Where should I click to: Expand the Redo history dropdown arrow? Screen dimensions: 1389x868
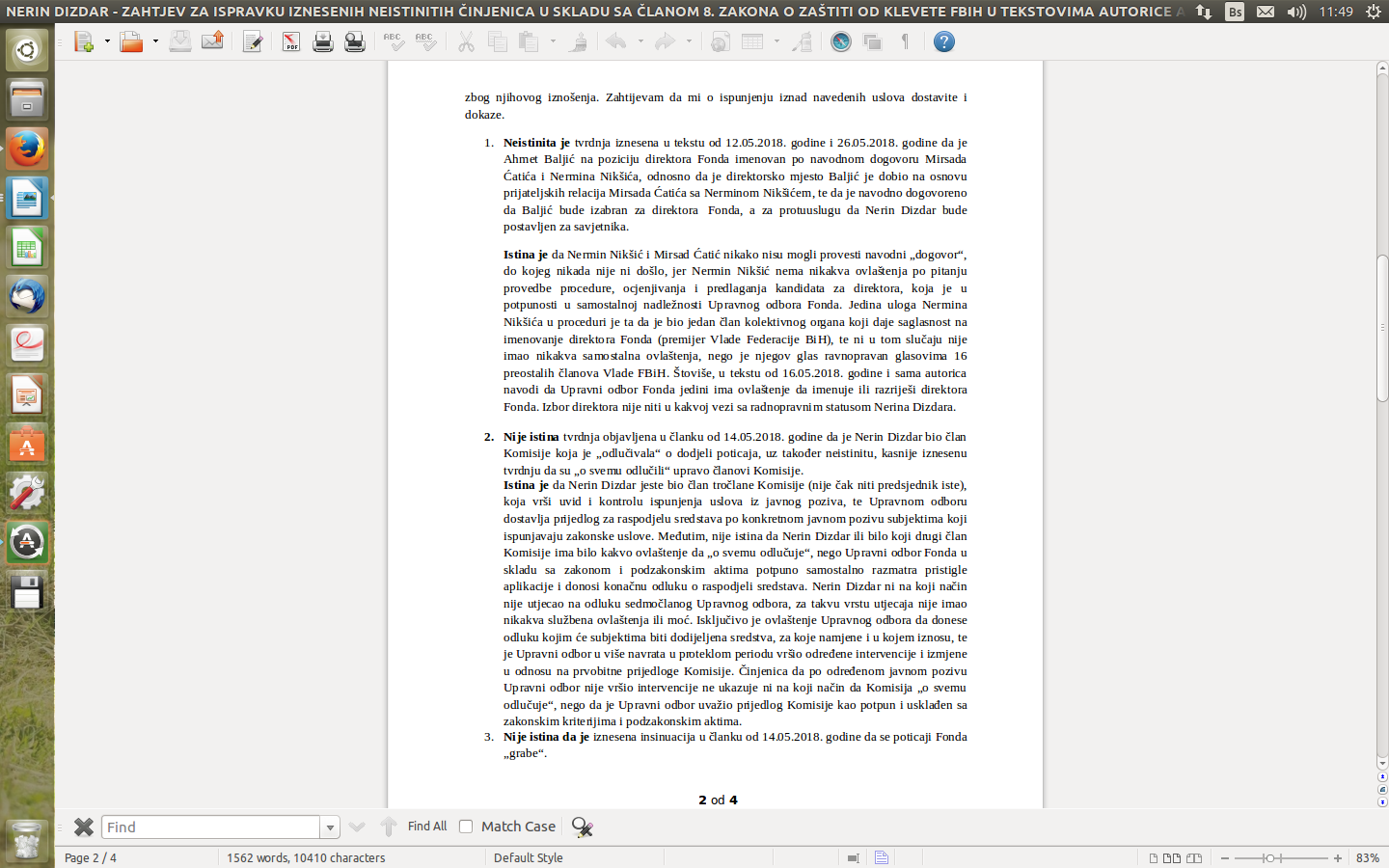[689, 41]
